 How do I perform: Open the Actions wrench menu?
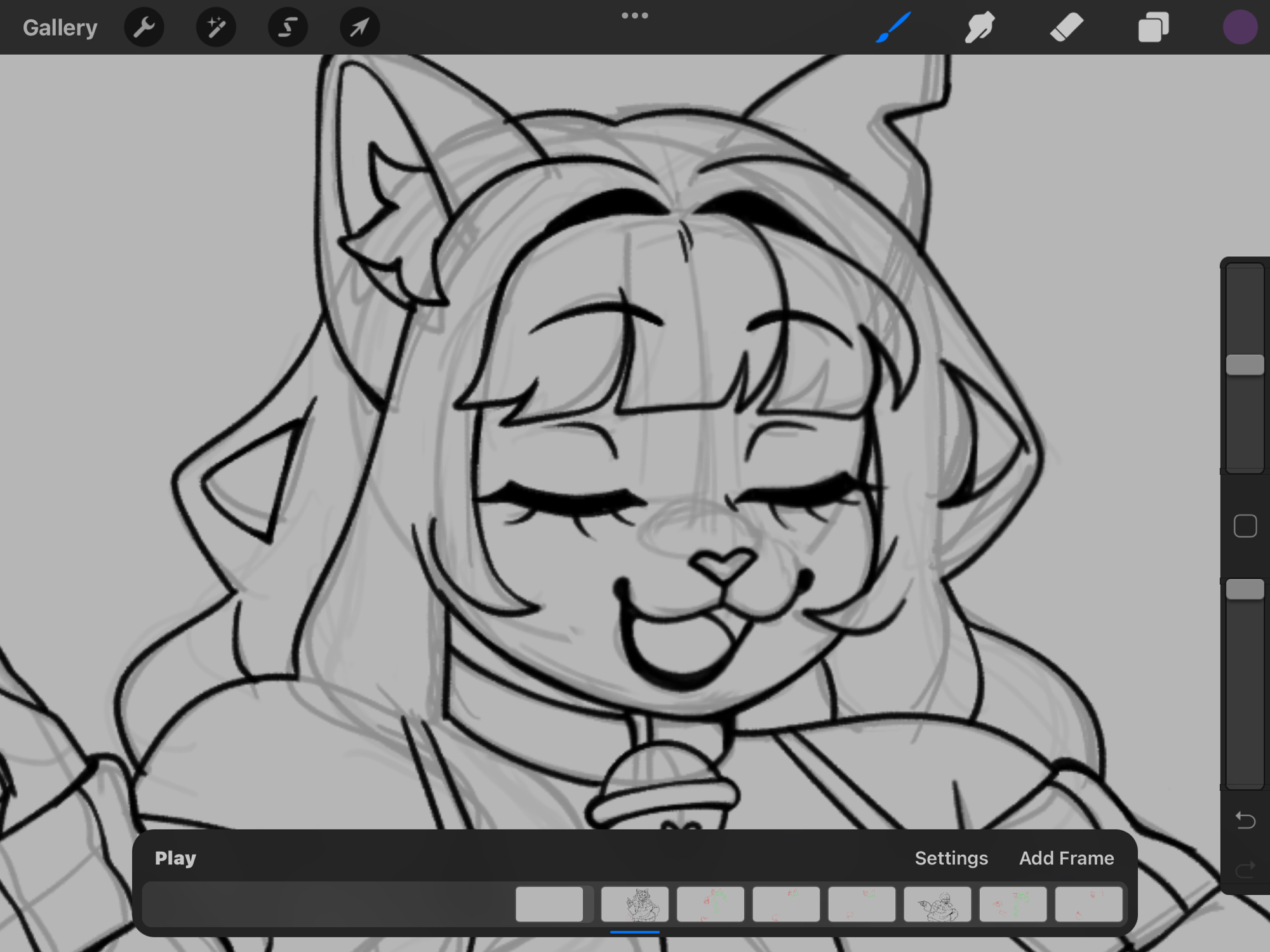[x=144, y=27]
